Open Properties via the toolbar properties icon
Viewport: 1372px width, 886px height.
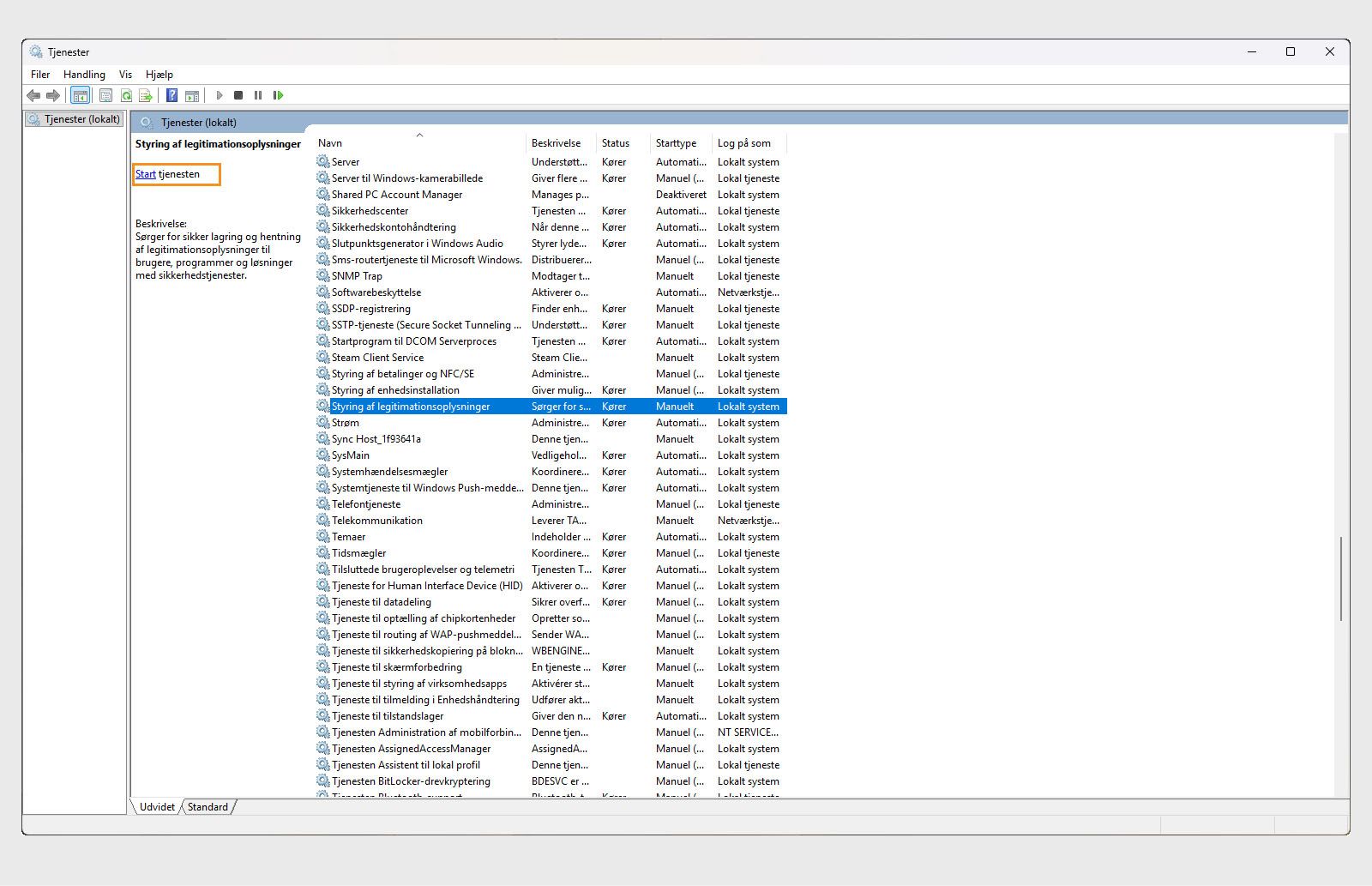coord(105,95)
